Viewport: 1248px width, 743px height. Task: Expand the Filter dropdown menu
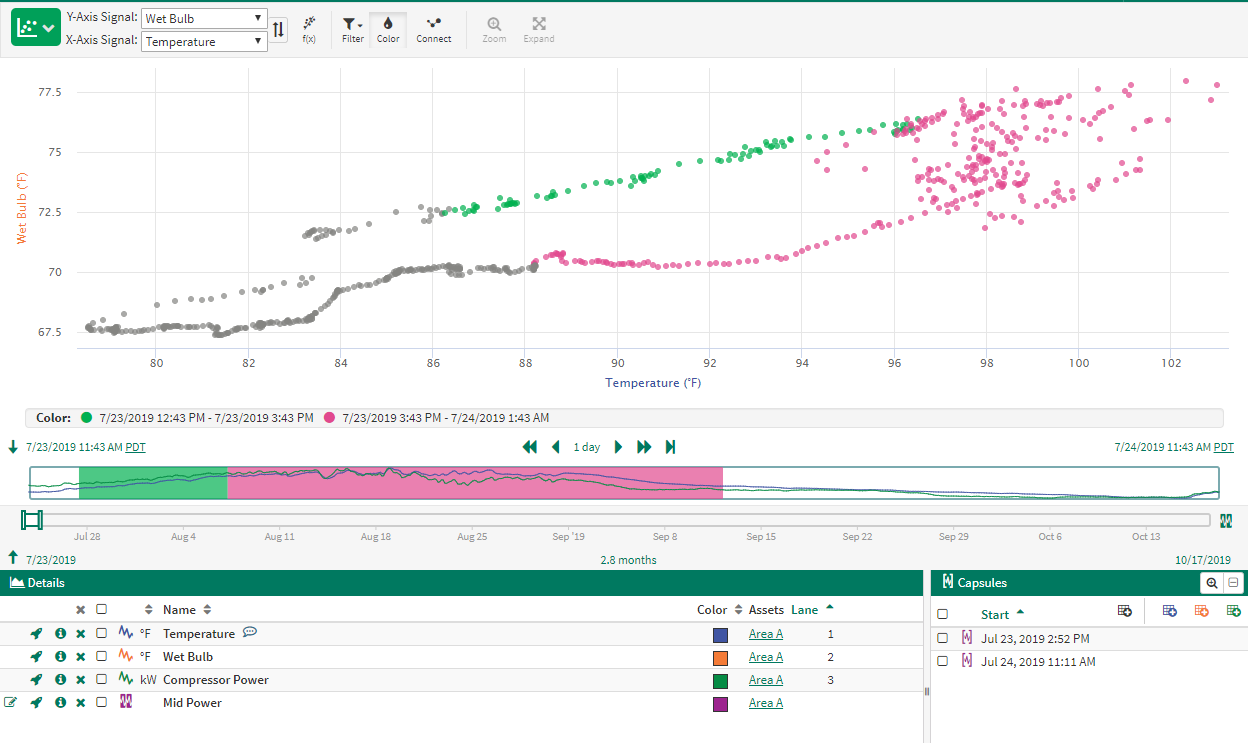coord(352,29)
